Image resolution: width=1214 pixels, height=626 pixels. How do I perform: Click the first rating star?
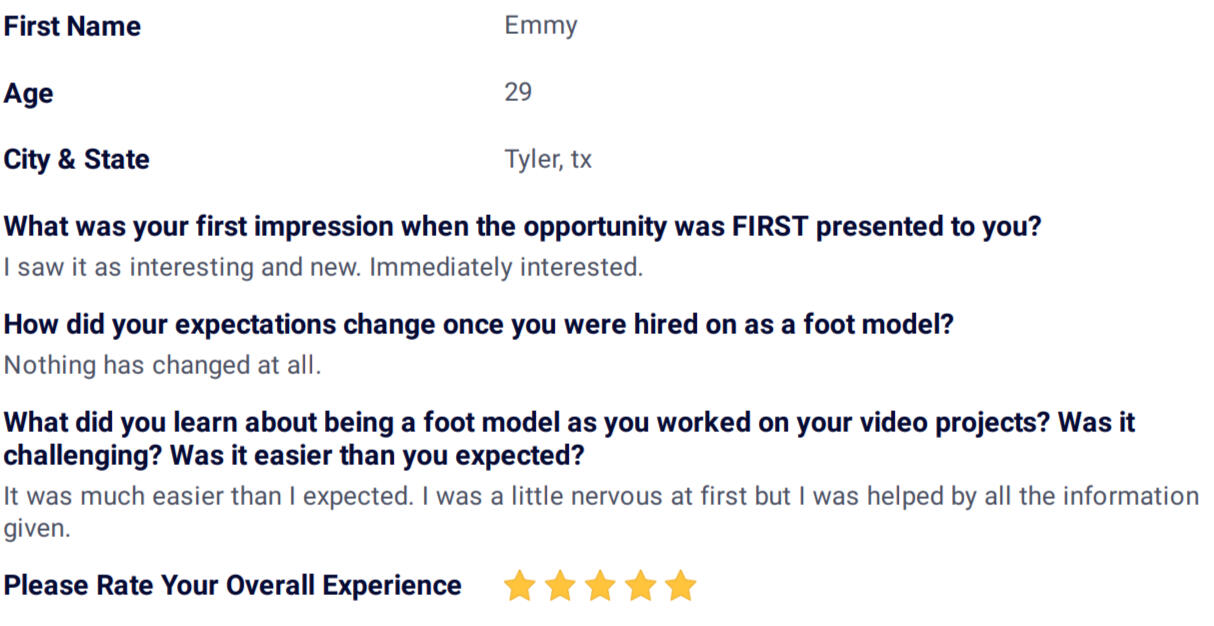tap(520, 586)
